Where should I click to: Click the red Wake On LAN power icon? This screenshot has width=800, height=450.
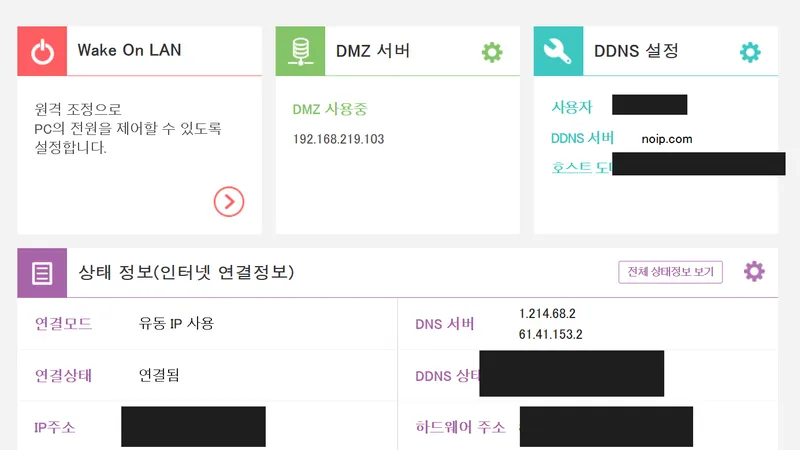(42, 52)
